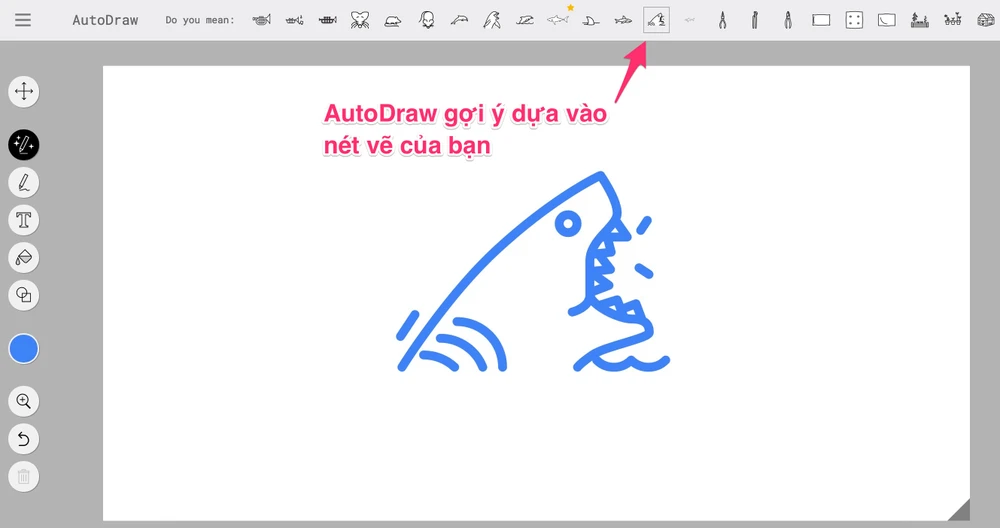
Task: Open the blue color picker
Action: (x=24, y=349)
